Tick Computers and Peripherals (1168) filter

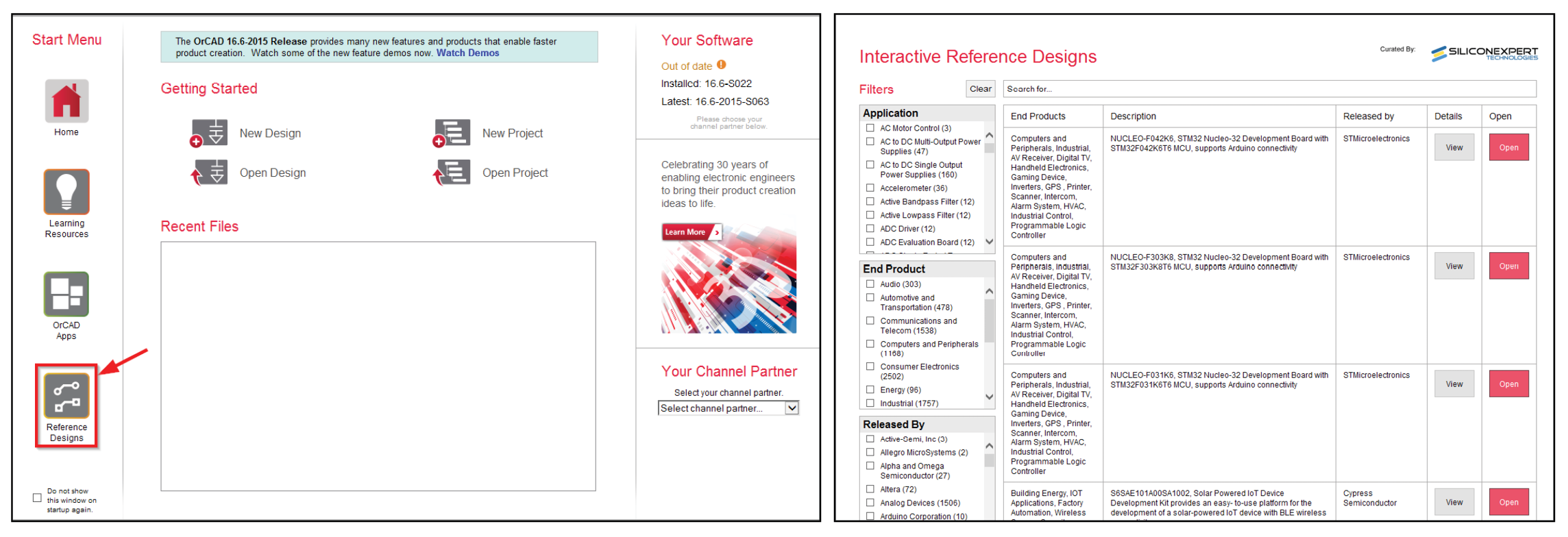(870, 344)
